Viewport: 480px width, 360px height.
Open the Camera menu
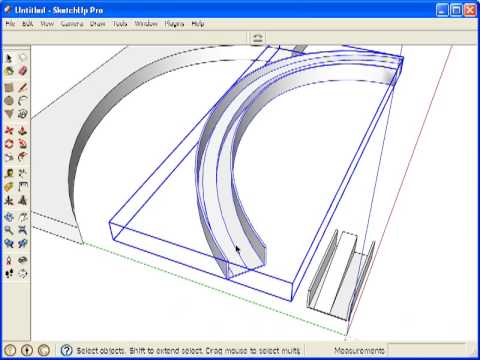72,24
